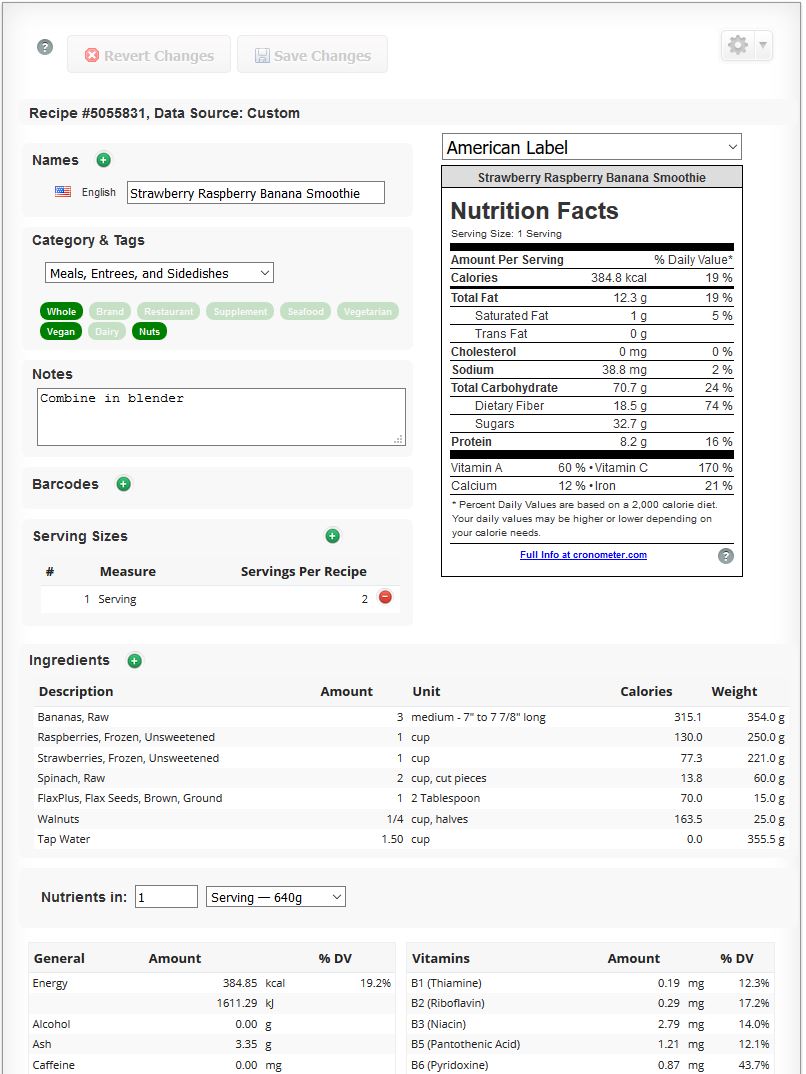This screenshot has height=1074, width=806.
Task: Click the Energy row in General nutrients
Action: pyautogui.click(x=212, y=983)
